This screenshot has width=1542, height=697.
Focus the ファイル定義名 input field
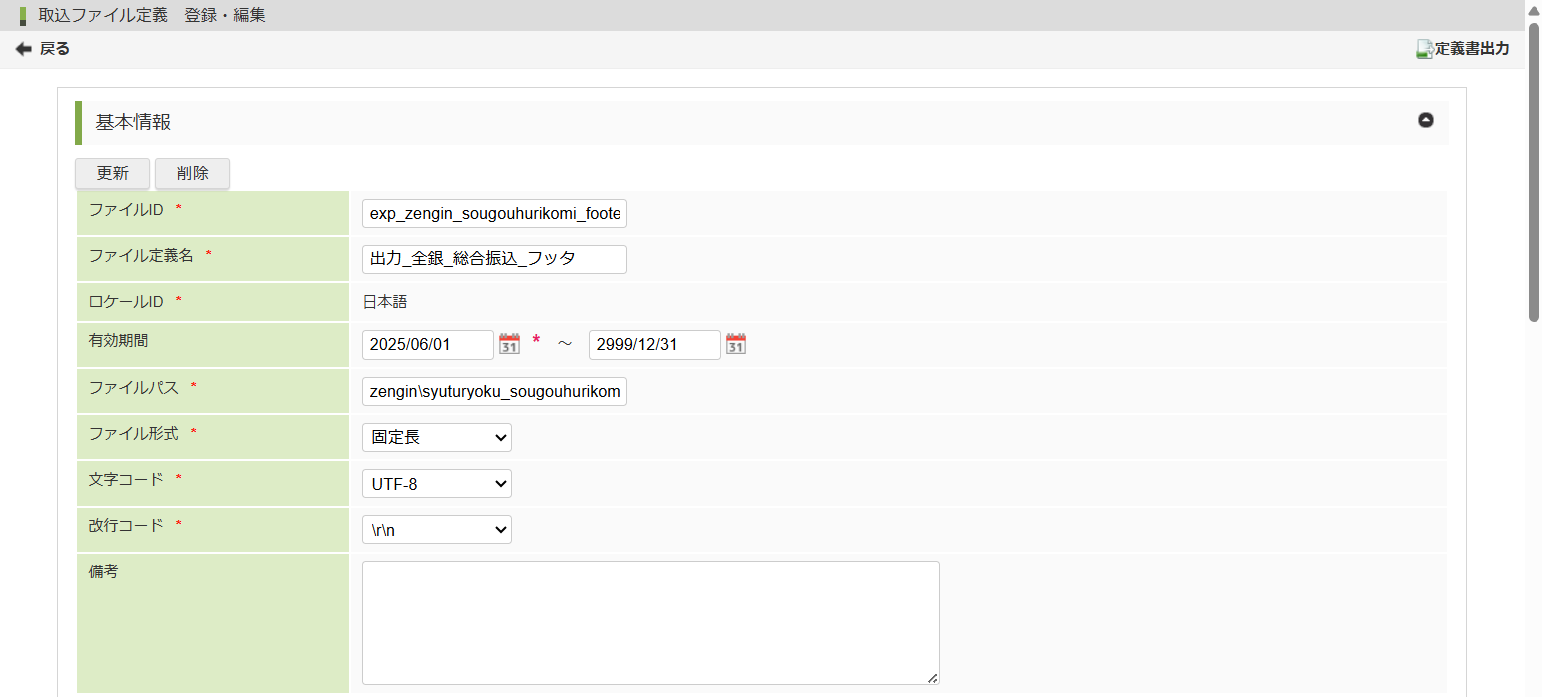point(494,259)
